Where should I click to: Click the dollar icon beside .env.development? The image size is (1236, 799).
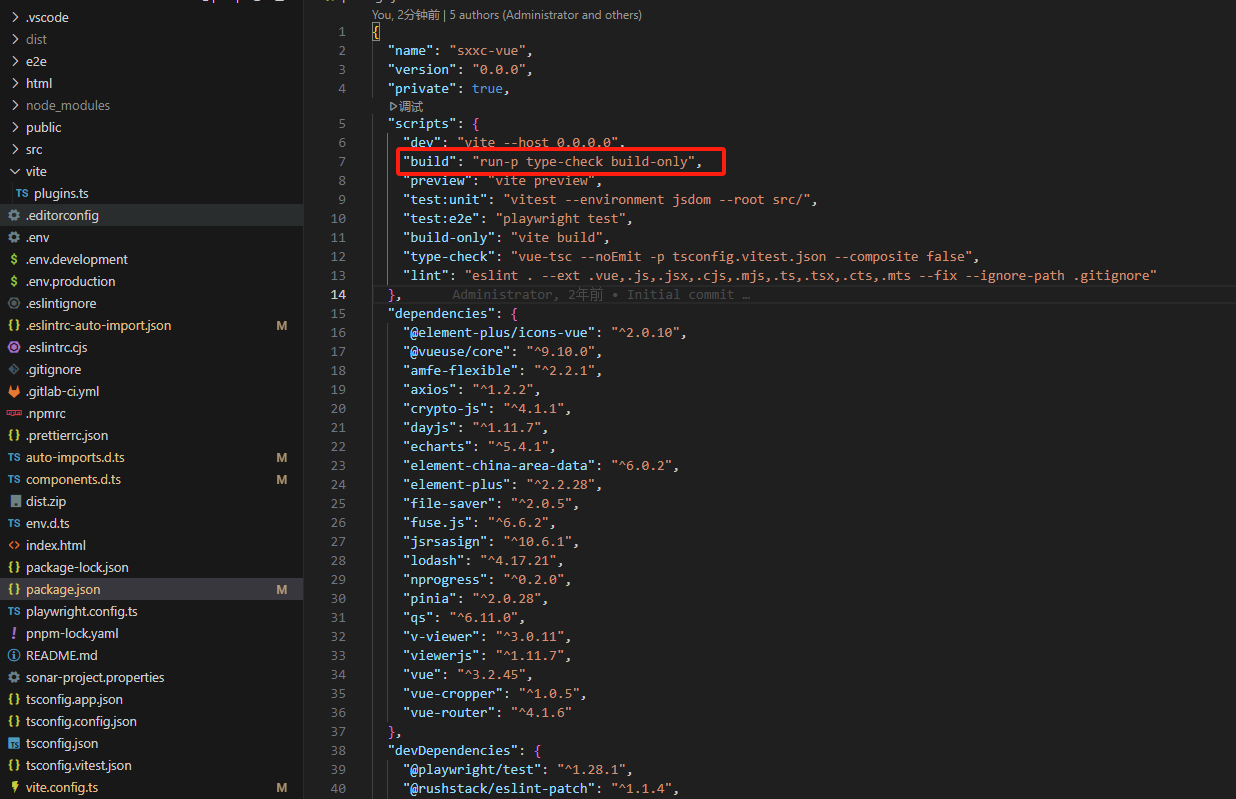(15, 259)
